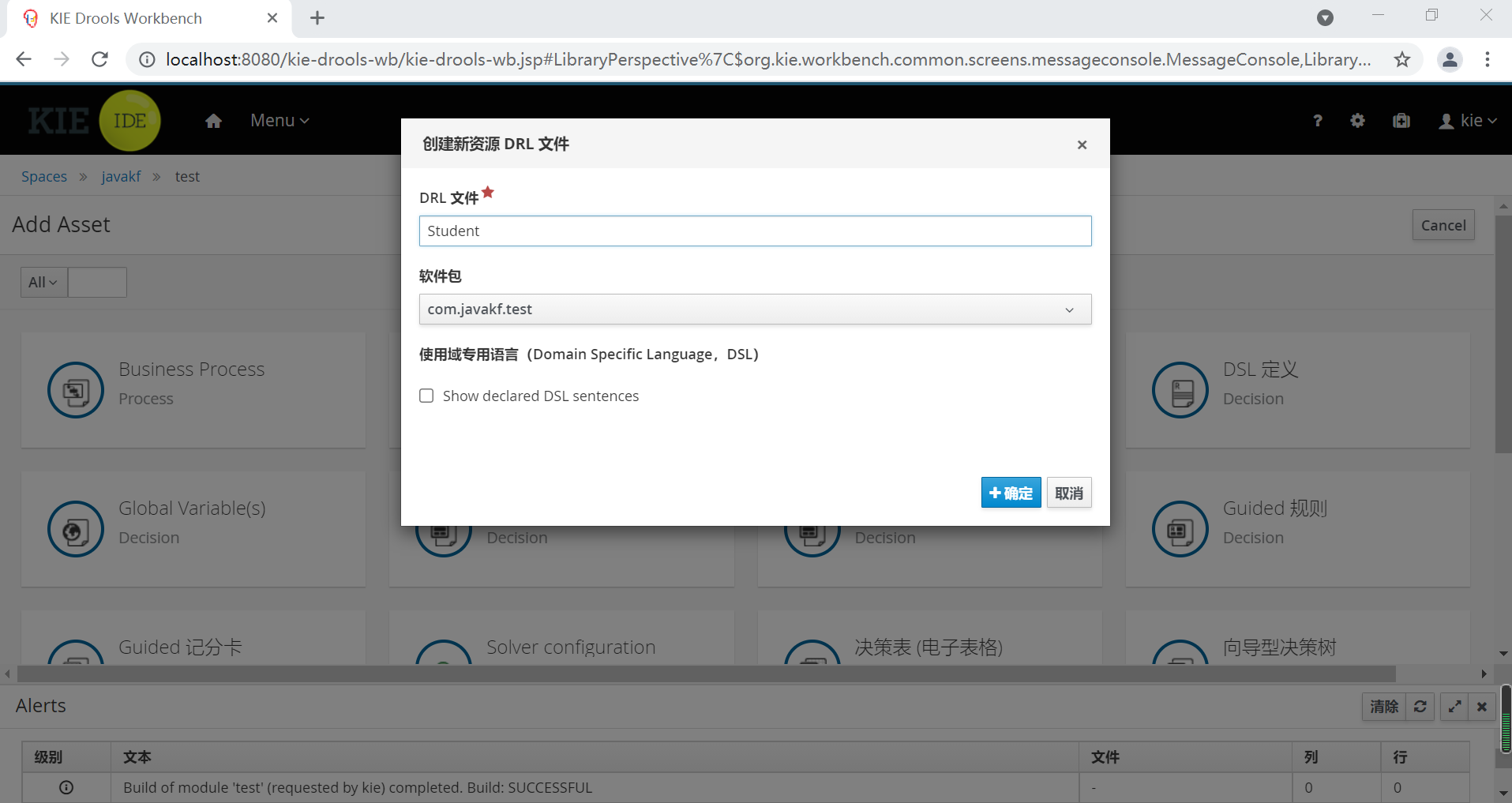Confirm with the blue 确定 button

click(1011, 493)
